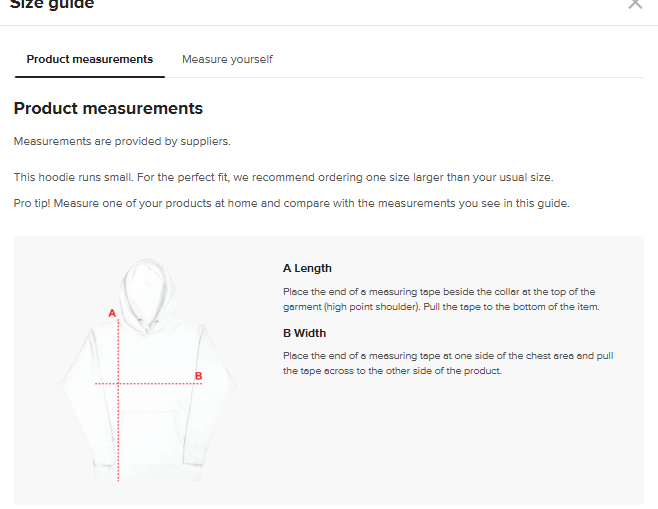The height and width of the screenshot is (509, 658).
Task: Click the horizontal dotted width line
Action: pos(160,383)
